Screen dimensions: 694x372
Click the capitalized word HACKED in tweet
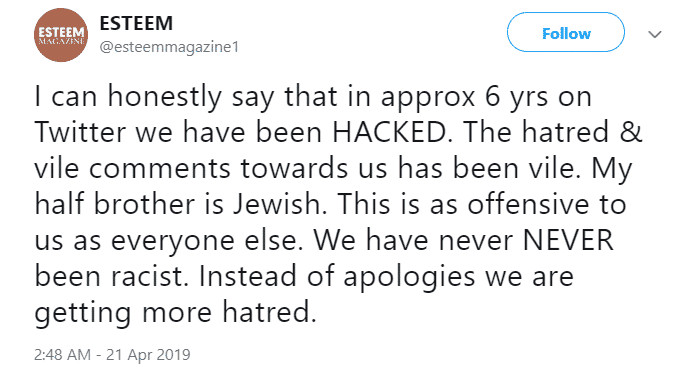pos(391,132)
